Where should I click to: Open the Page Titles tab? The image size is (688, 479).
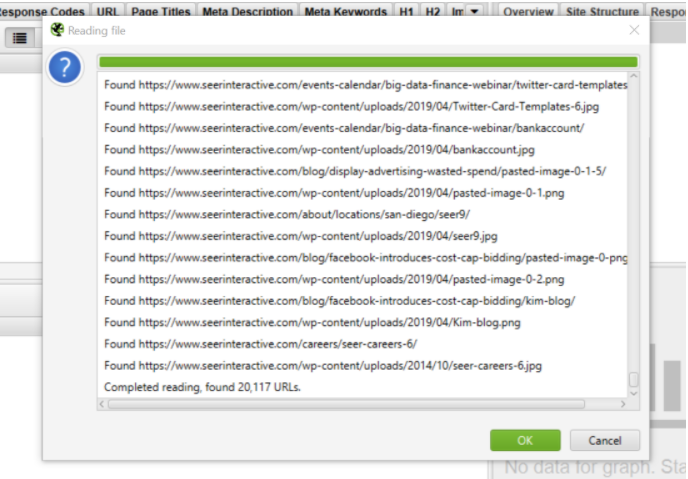coord(162,12)
